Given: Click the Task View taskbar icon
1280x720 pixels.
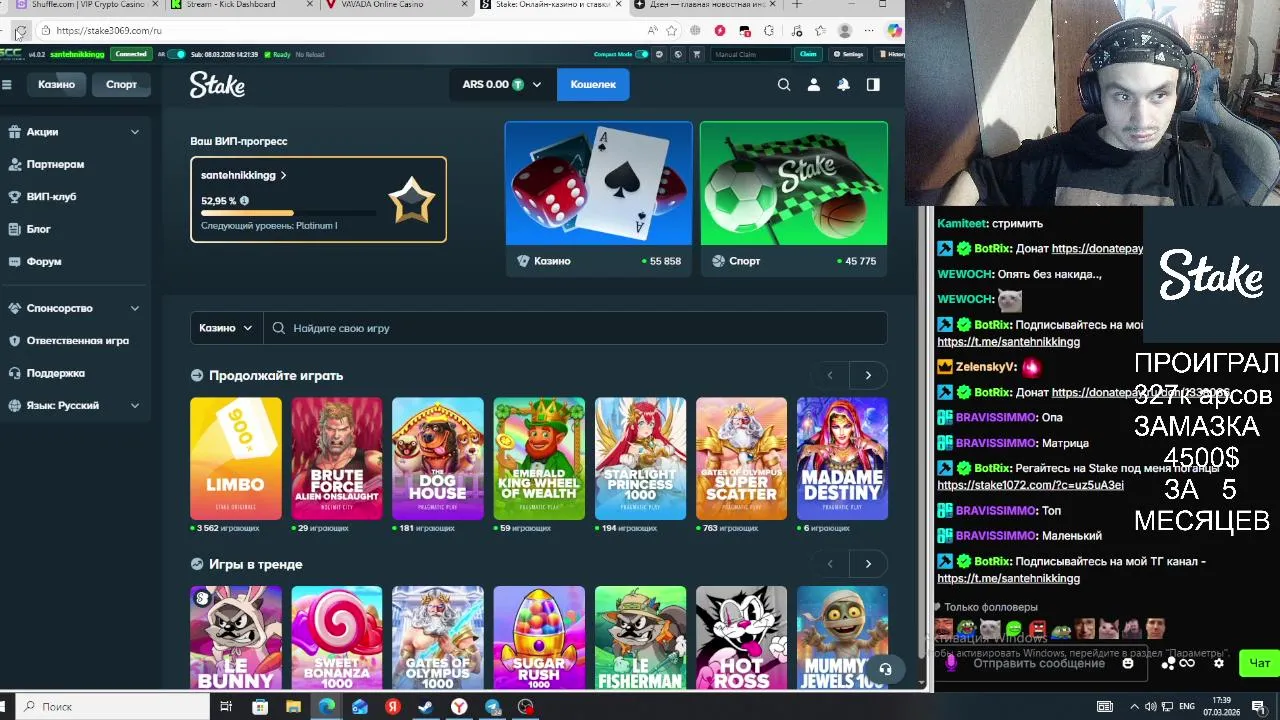Looking at the screenshot, I should (226, 707).
